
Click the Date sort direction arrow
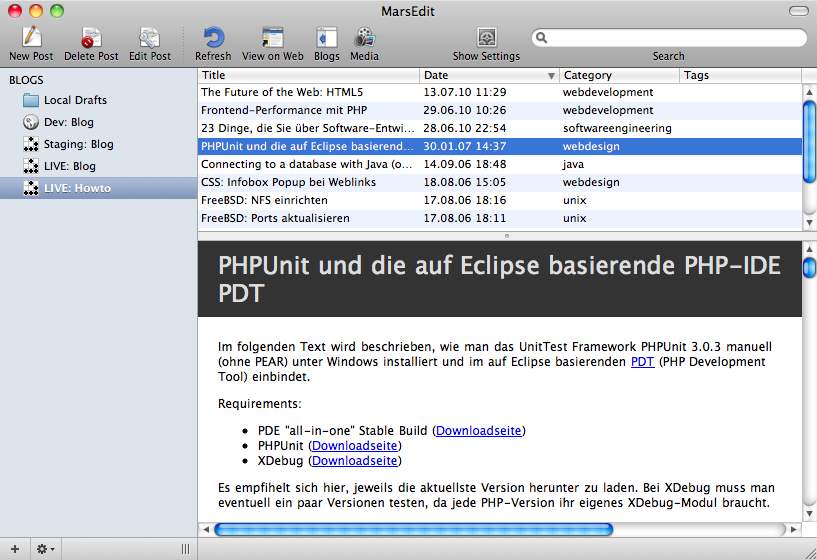point(551,76)
